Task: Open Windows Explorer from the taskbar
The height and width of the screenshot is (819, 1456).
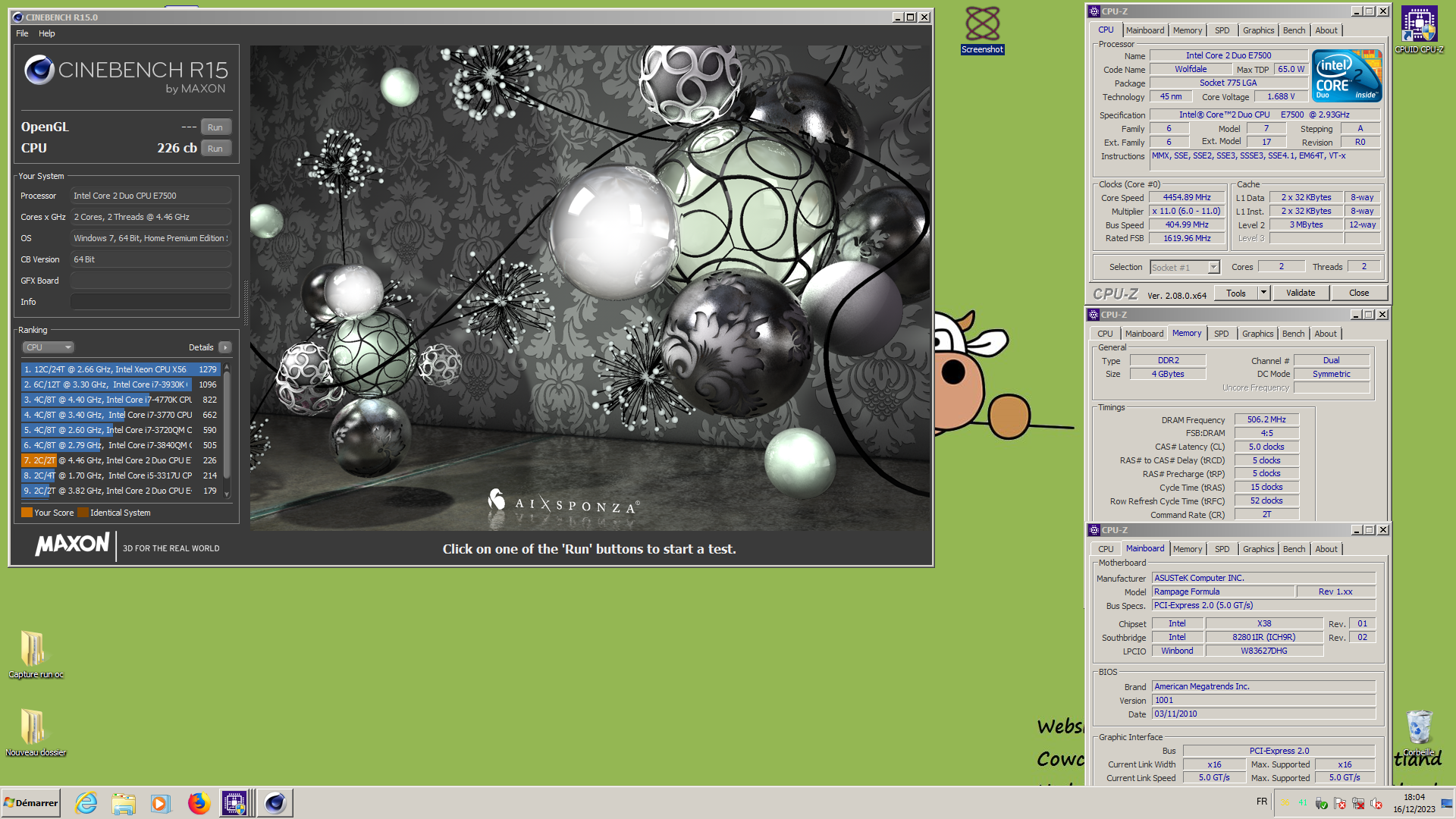Action: [x=124, y=803]
